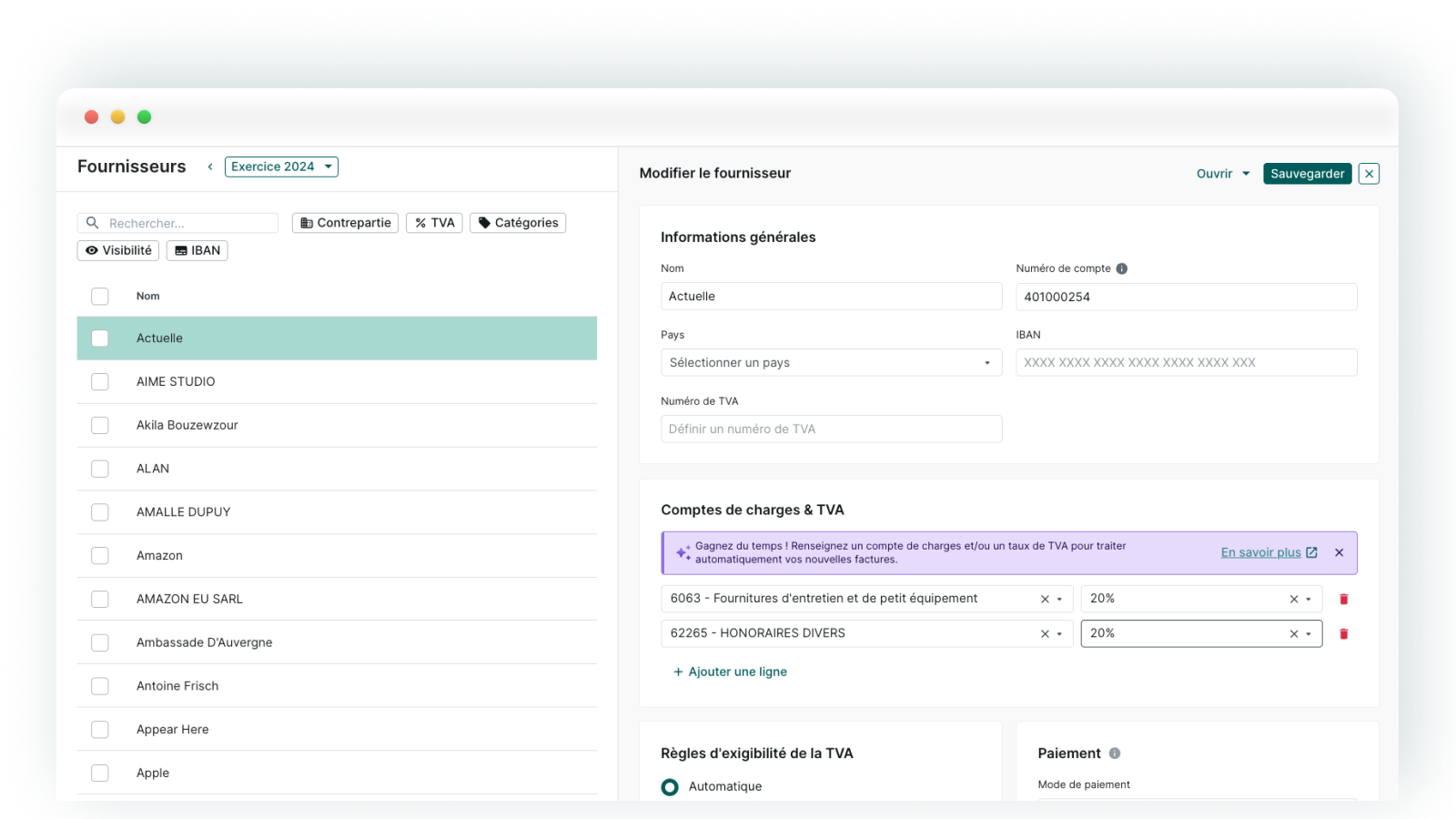Image resolution: width=1456 pixels, height=819 pixels.
Task: Open the IBAN filter
Action: pos(197,250)
